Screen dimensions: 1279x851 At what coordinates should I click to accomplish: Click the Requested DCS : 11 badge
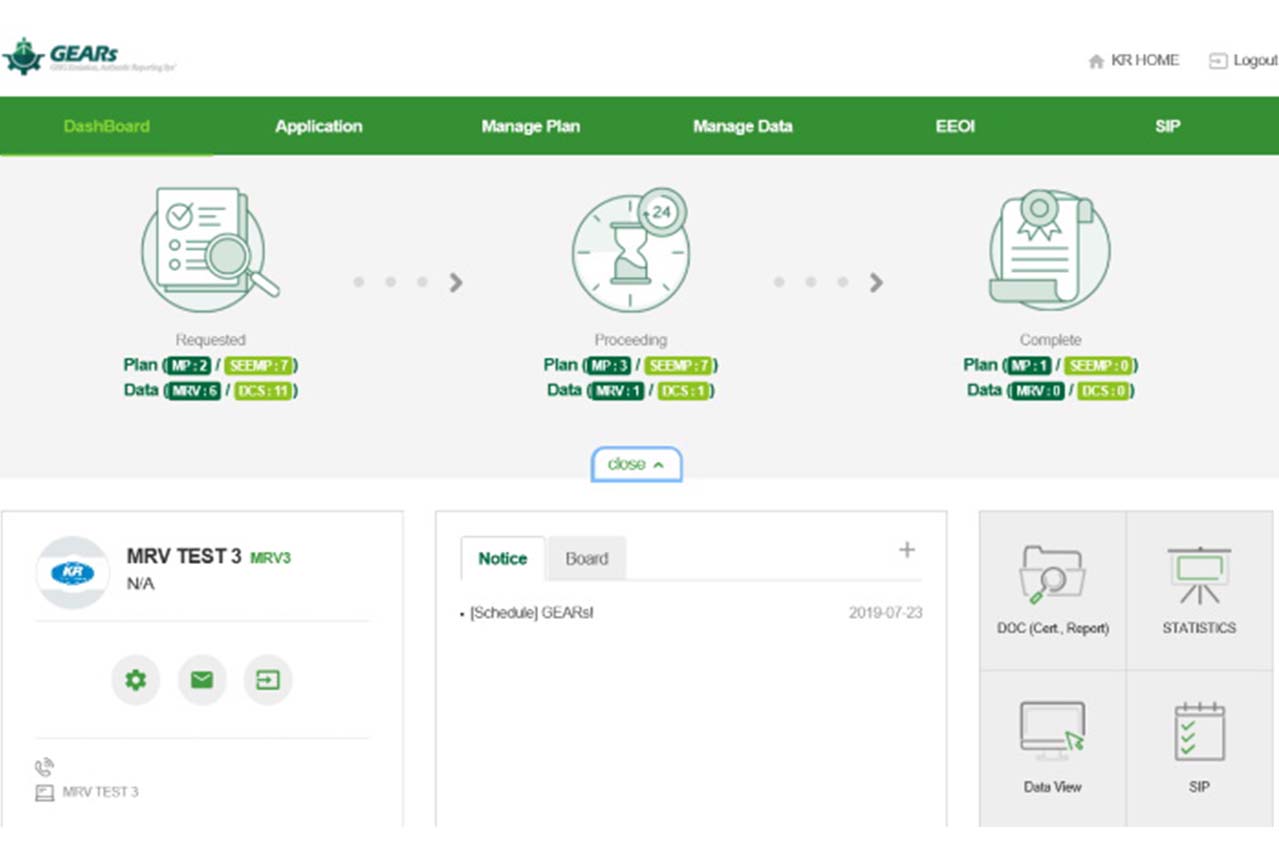point(263,391)
